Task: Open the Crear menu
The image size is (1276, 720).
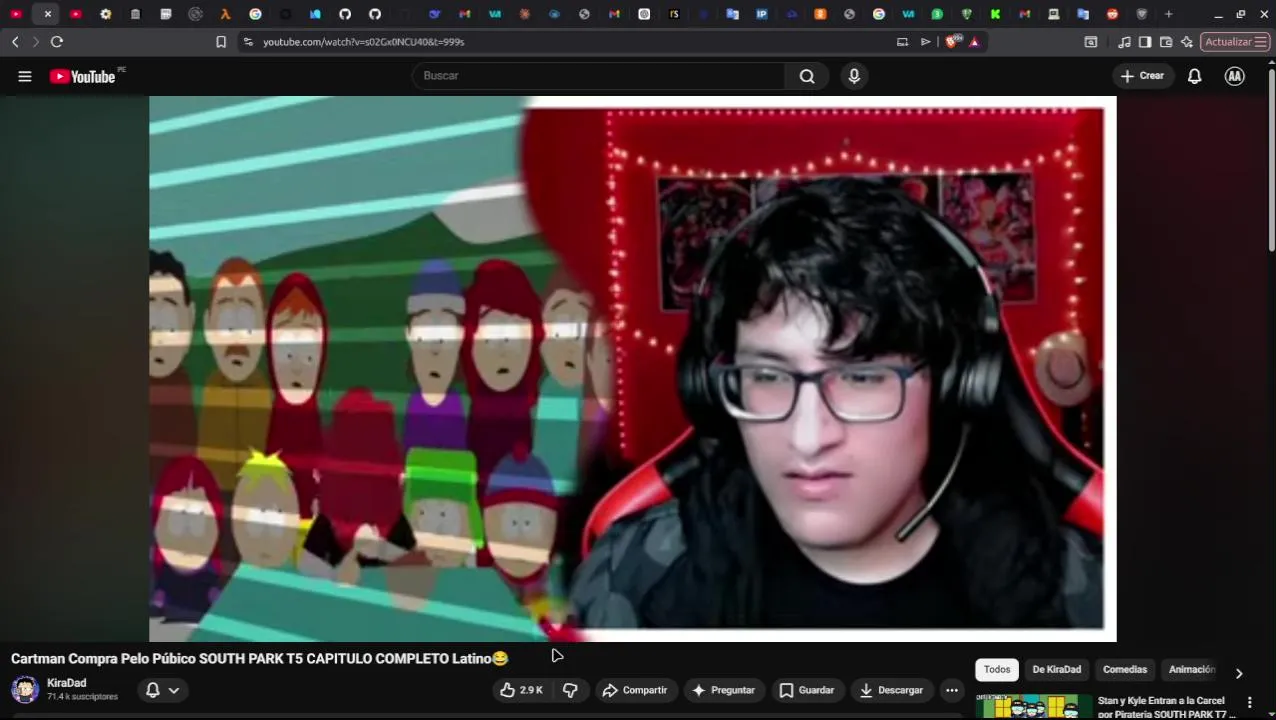Action: (x=1142, y=76)
